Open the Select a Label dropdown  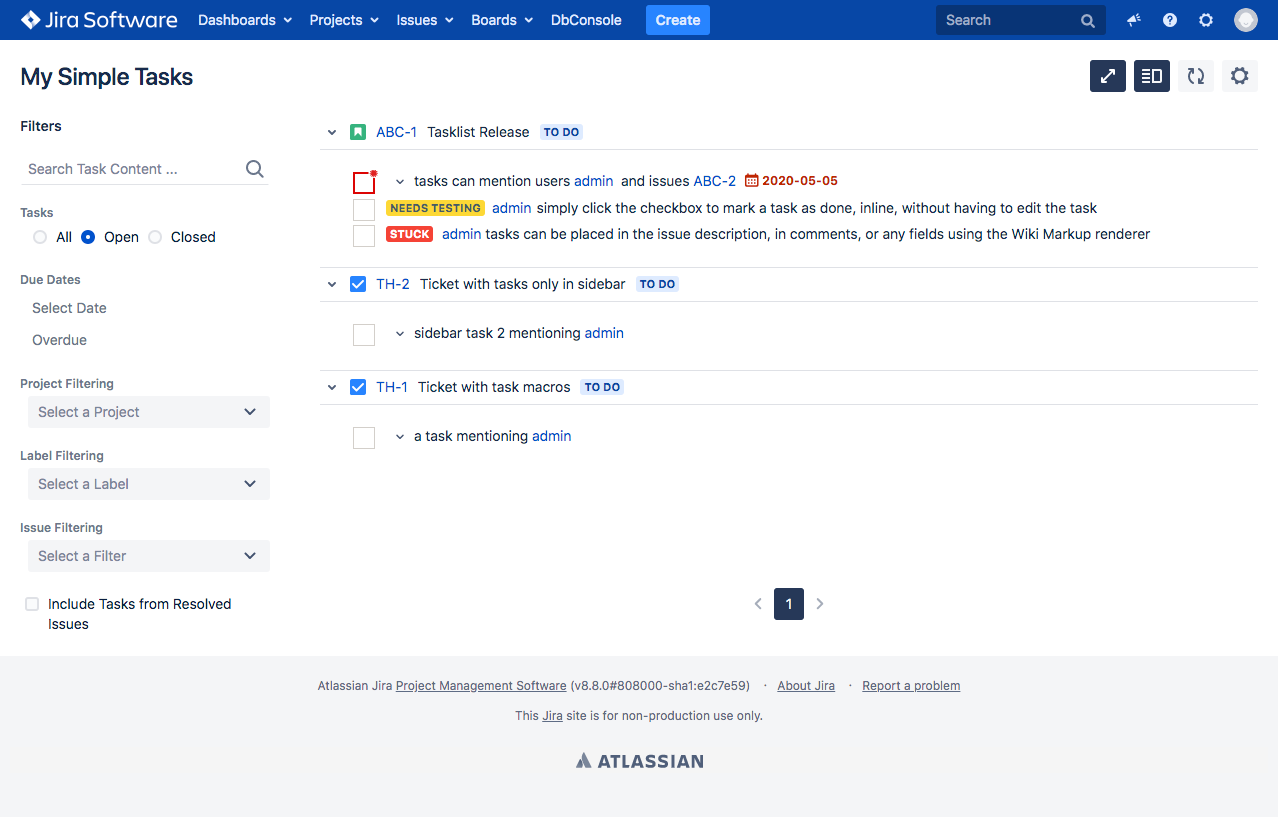[149, 484]
